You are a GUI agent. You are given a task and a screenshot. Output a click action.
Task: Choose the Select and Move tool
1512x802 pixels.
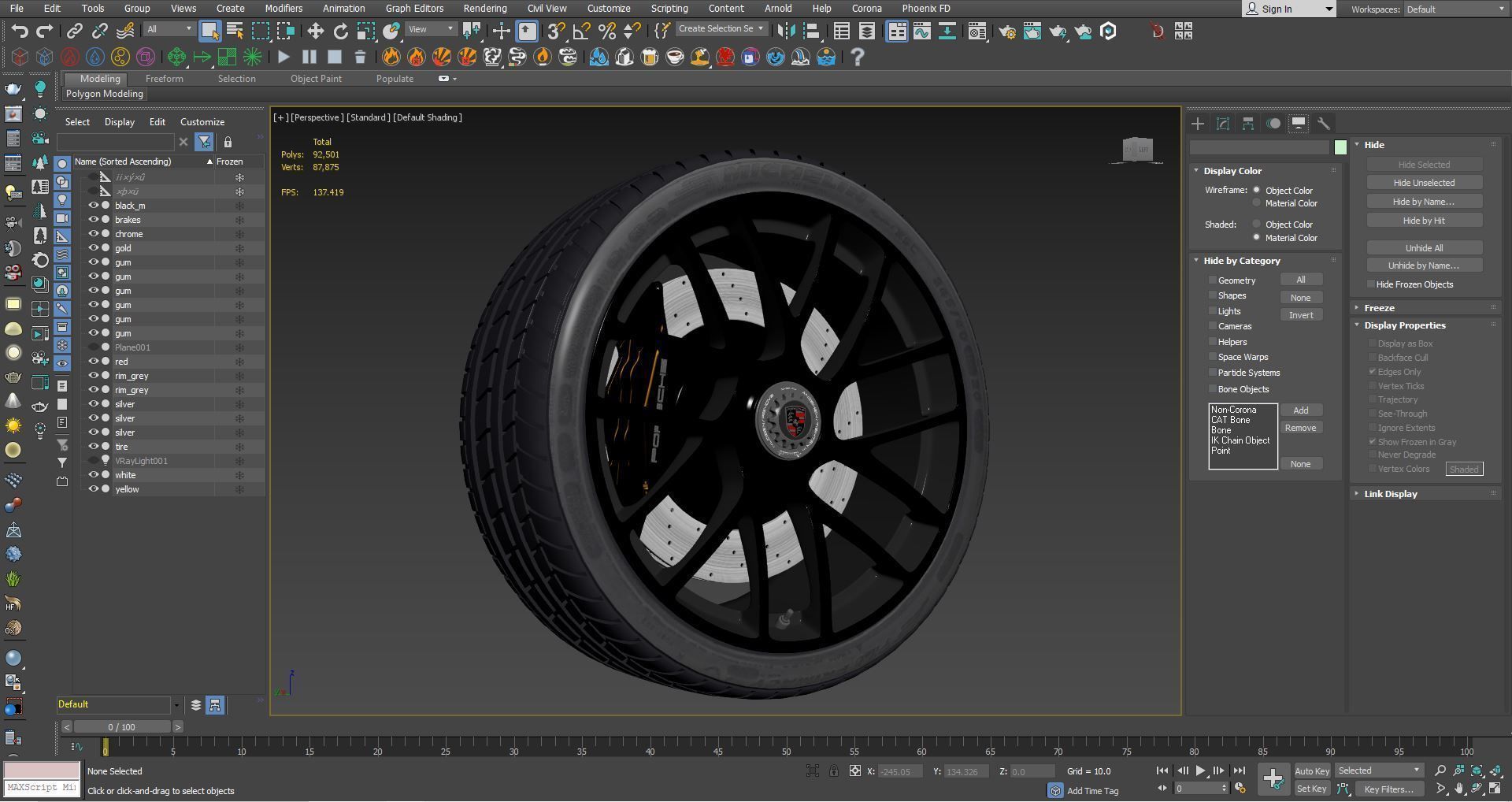click(x=315, y=31)
